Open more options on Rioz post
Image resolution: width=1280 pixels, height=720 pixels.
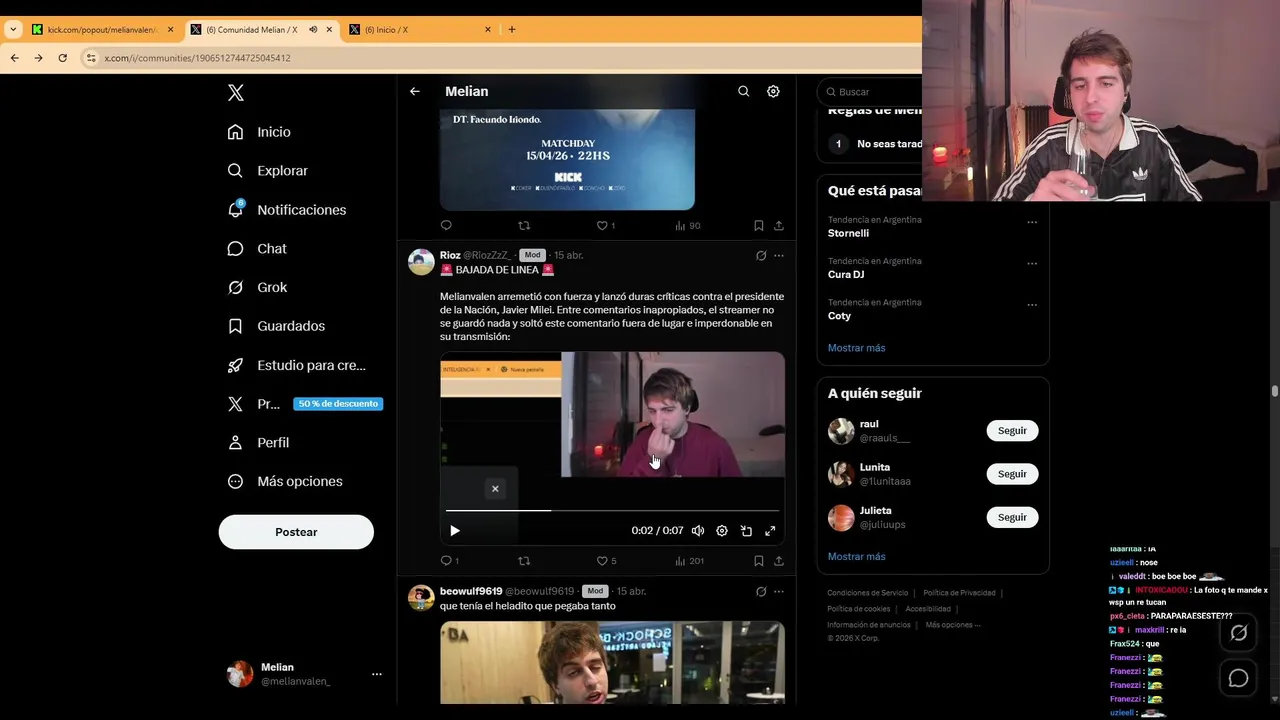[x=779, y=256]
